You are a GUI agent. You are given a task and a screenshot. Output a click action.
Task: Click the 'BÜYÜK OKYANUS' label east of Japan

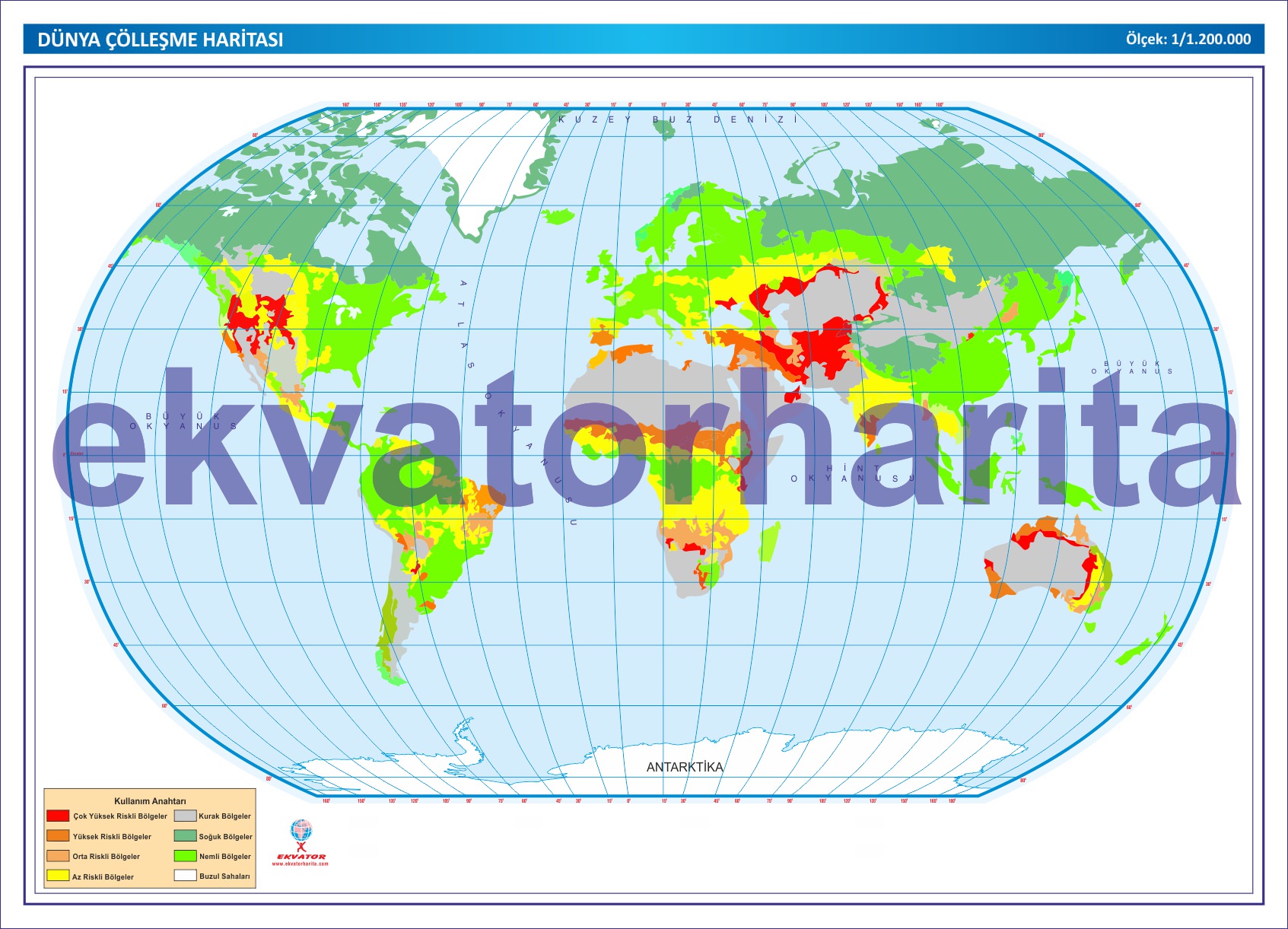tap(1132, 367)
